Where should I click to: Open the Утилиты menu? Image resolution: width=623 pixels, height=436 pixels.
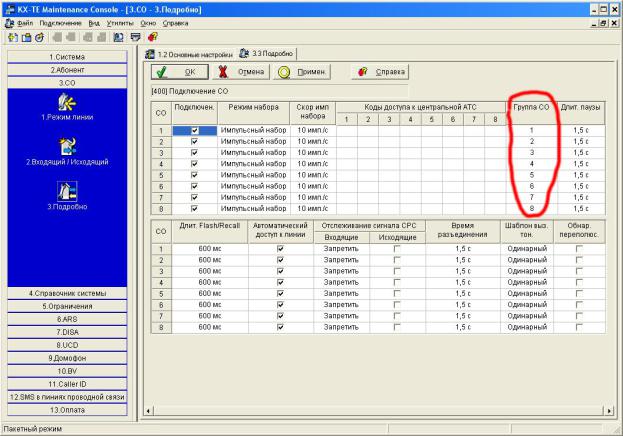click(120, 23)
